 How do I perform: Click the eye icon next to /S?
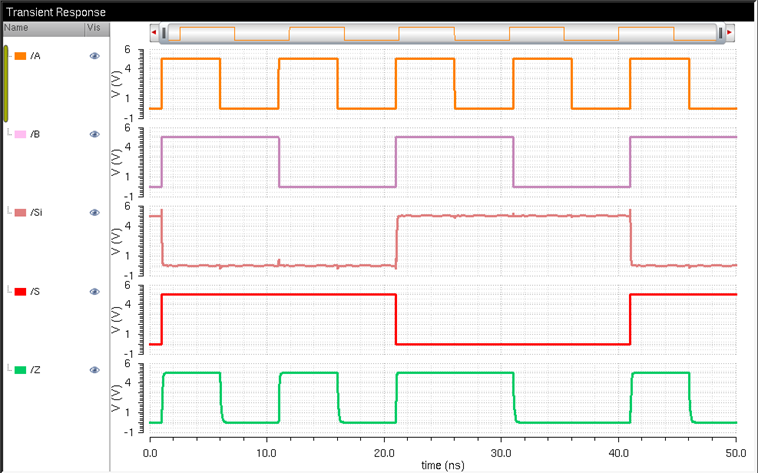[94, 292]
